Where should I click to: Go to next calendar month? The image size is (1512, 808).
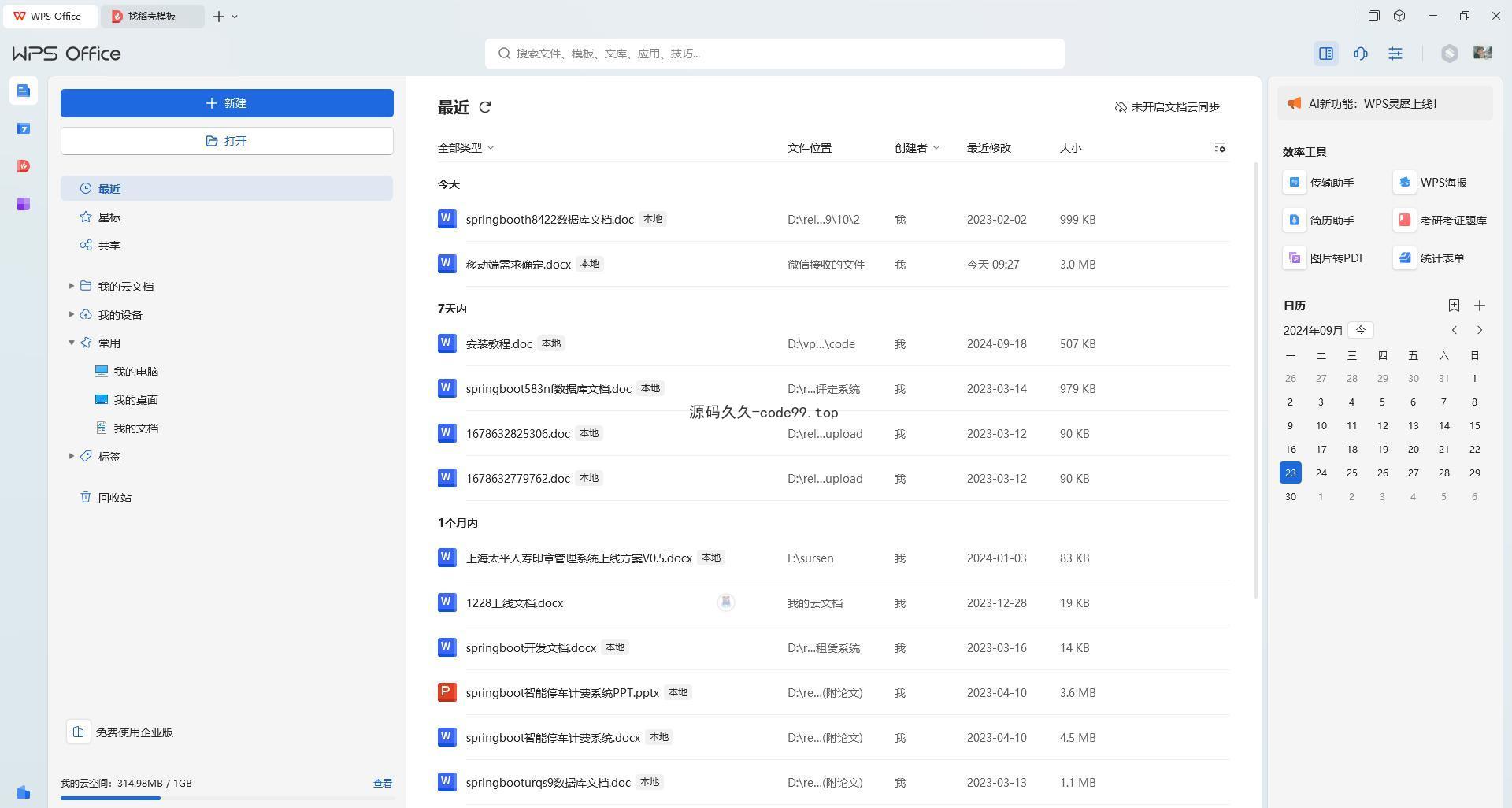1480,330
